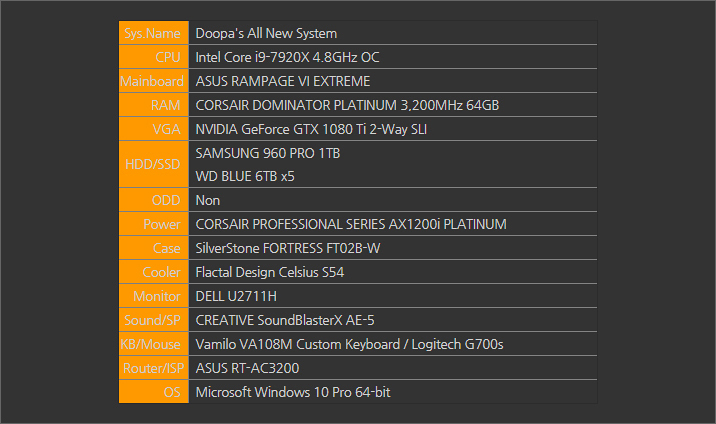Select "CREATIVE SoundBlasterX AE-5" value

click(x=285, y=320)
